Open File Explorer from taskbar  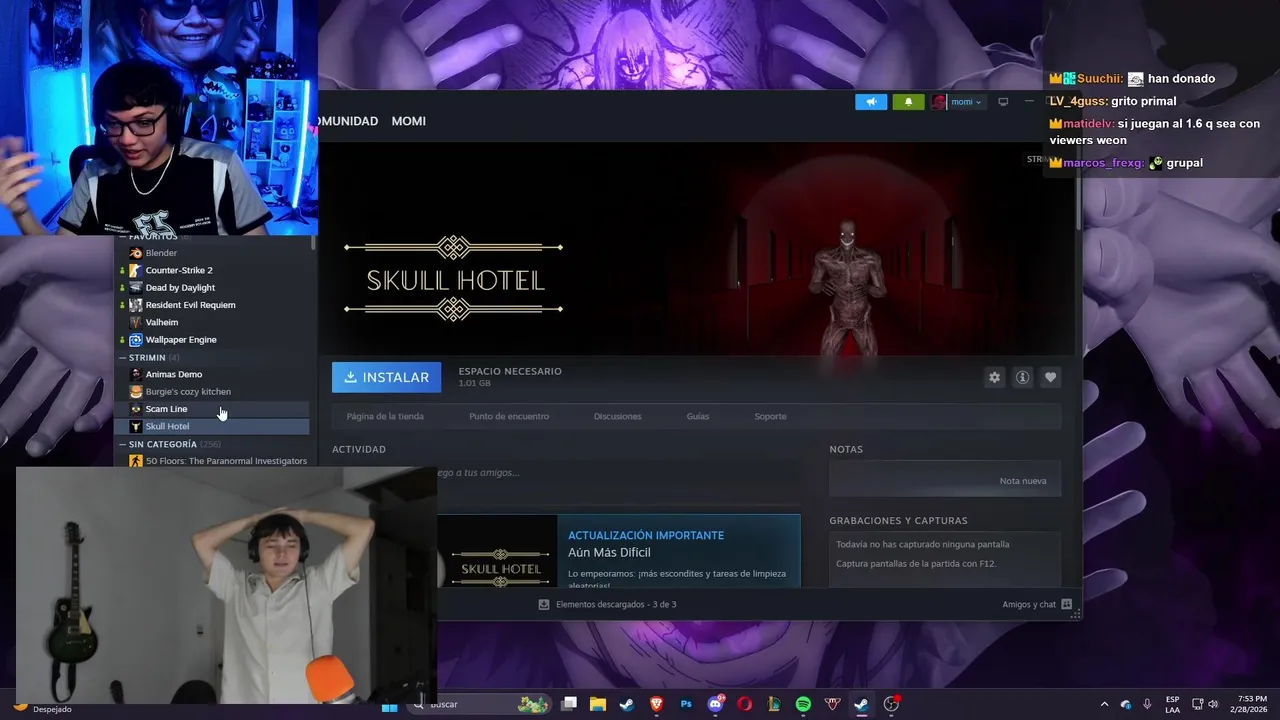[598, 705]
